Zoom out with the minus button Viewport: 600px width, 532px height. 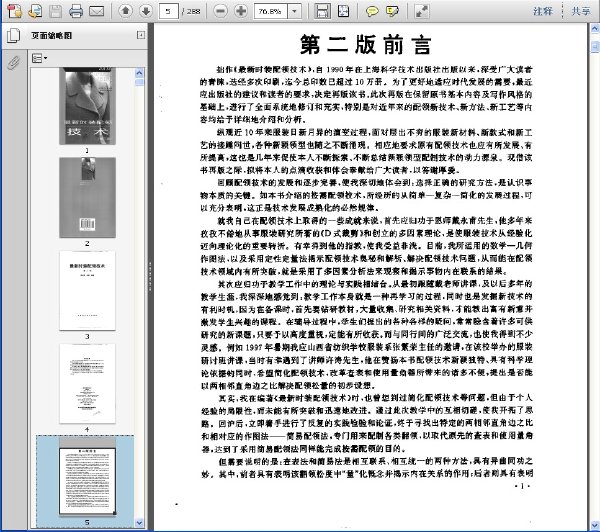click(x=220, y=11)
